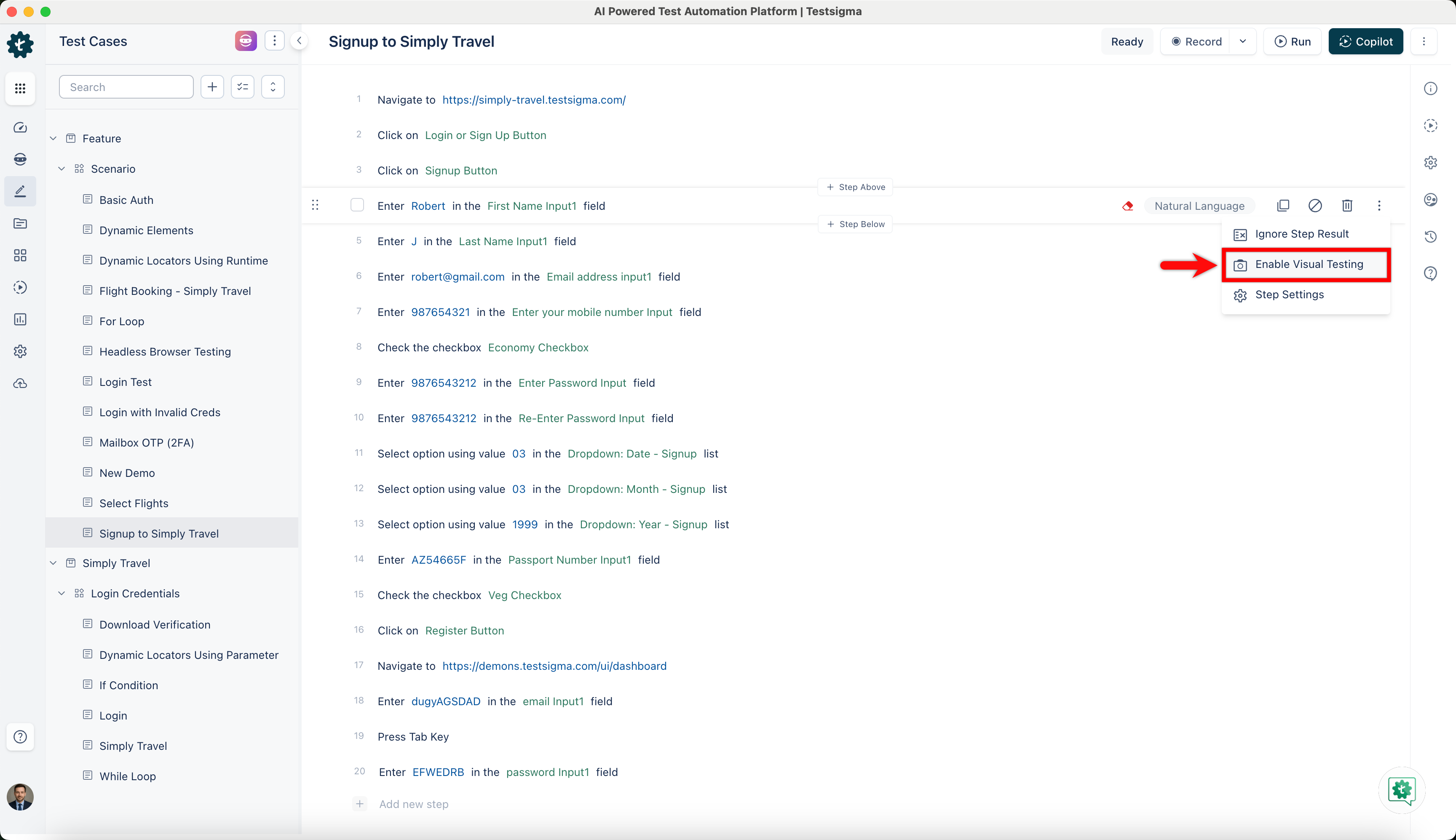Viewport: 1456px width, 840px height.
Task: Open test case settings gear in right rail
Action: [1431, 163]
